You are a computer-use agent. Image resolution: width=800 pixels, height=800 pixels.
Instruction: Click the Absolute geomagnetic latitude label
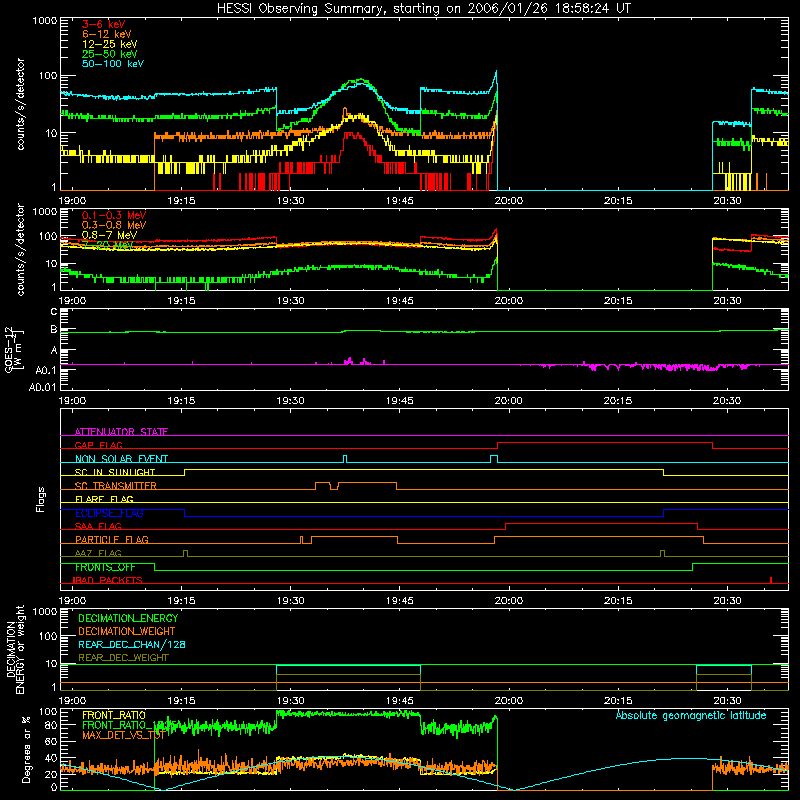(691, 715)
